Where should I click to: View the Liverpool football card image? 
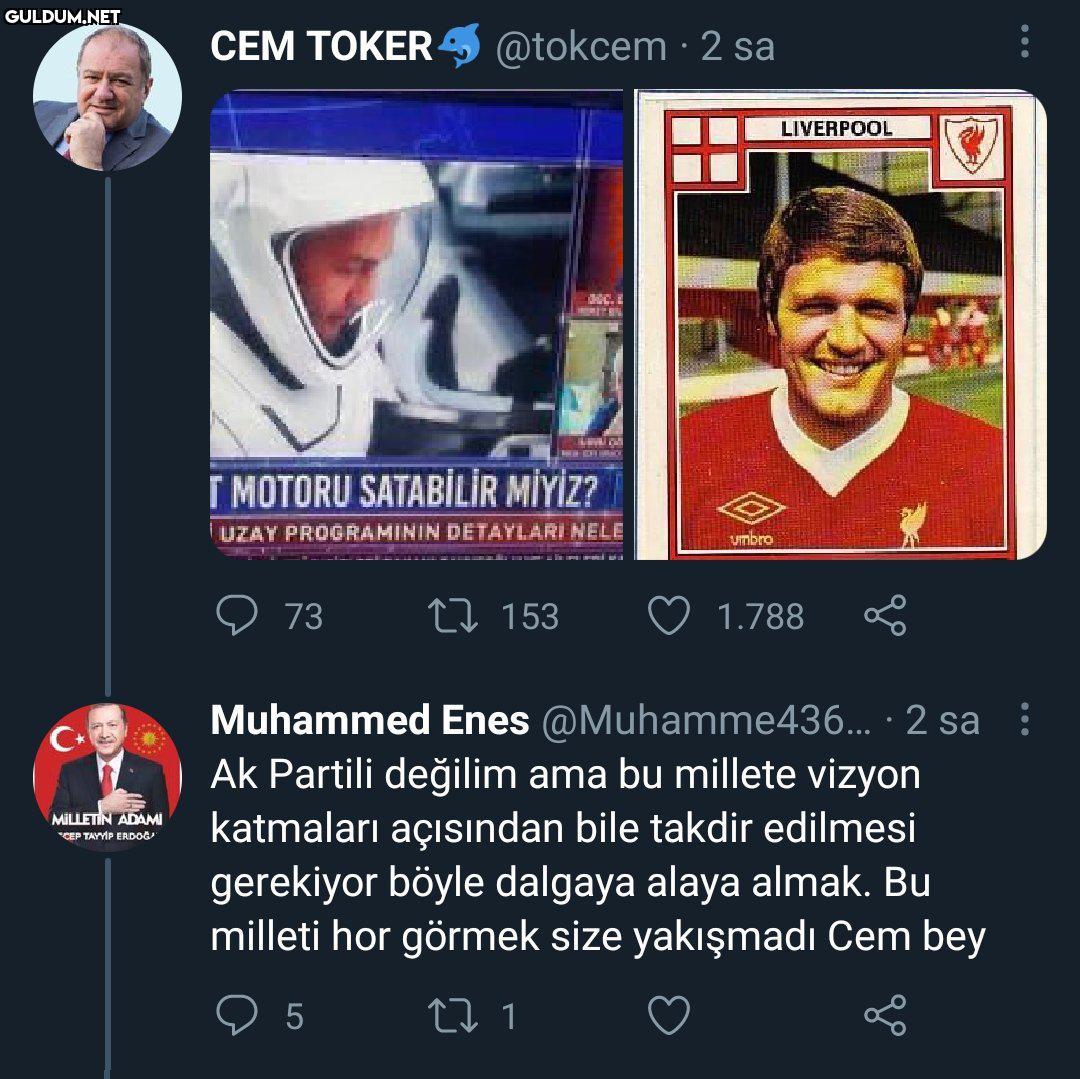840,324
